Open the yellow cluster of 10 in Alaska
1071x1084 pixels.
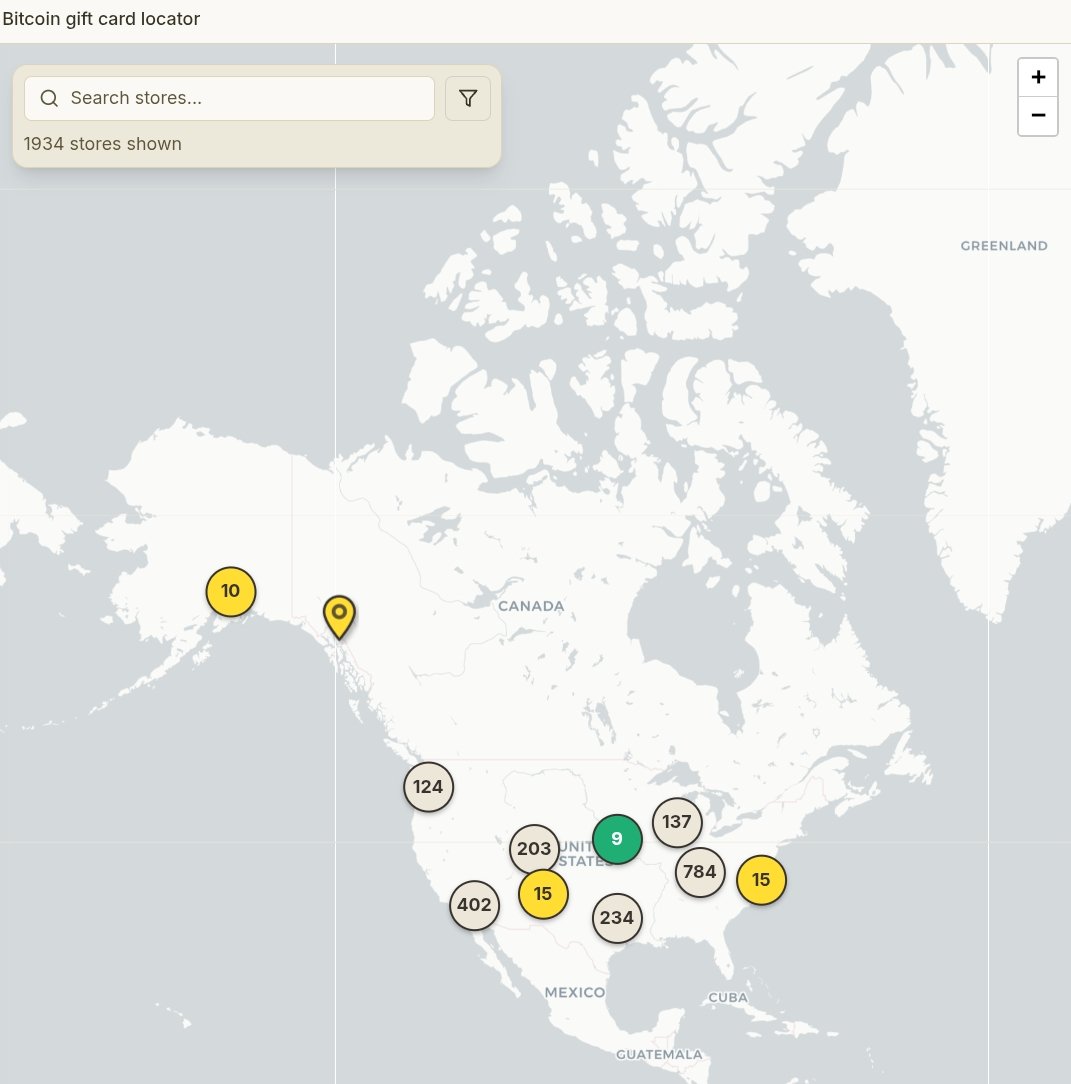(231, 592)
